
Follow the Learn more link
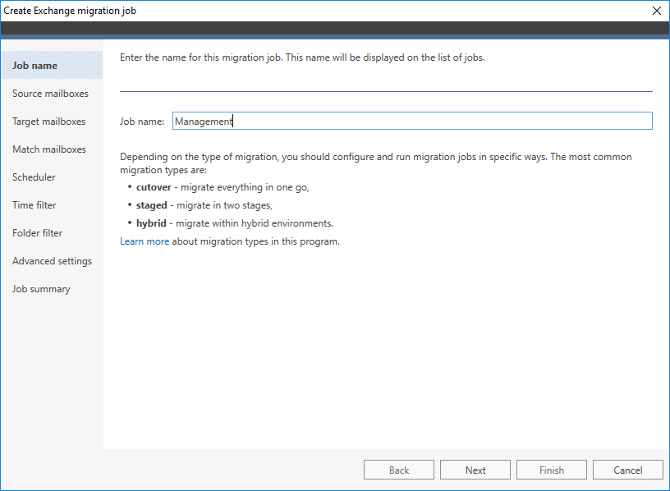(144, 241)
